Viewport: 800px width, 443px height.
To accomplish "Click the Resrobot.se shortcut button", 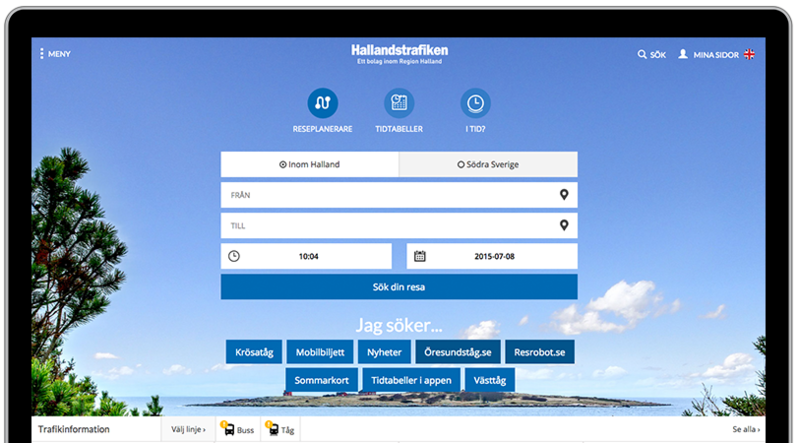I will (x=540, y=352).
